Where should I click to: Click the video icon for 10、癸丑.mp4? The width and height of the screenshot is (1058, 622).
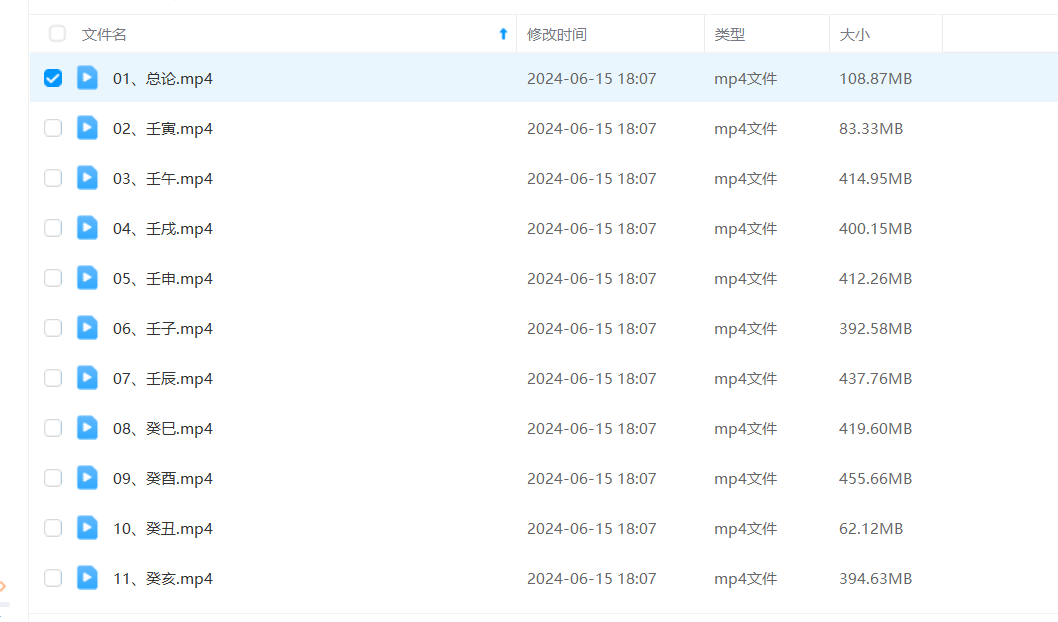coord(88,528)
